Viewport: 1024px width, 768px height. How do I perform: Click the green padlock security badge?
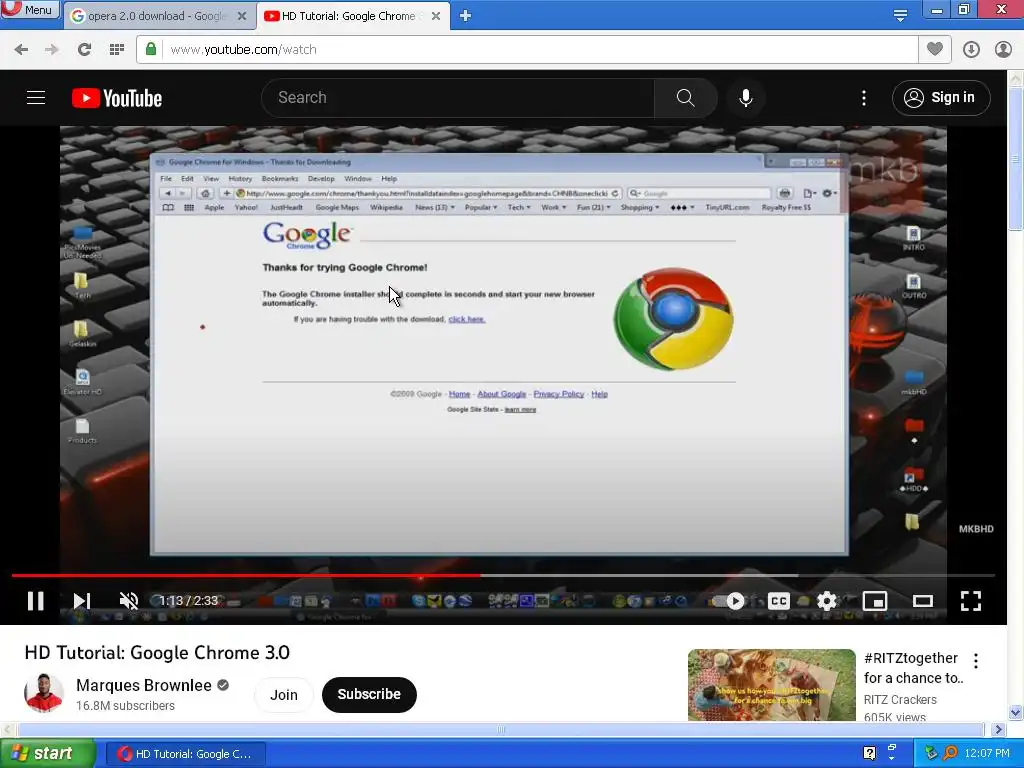pyautogui.click(x=151, y=49)
